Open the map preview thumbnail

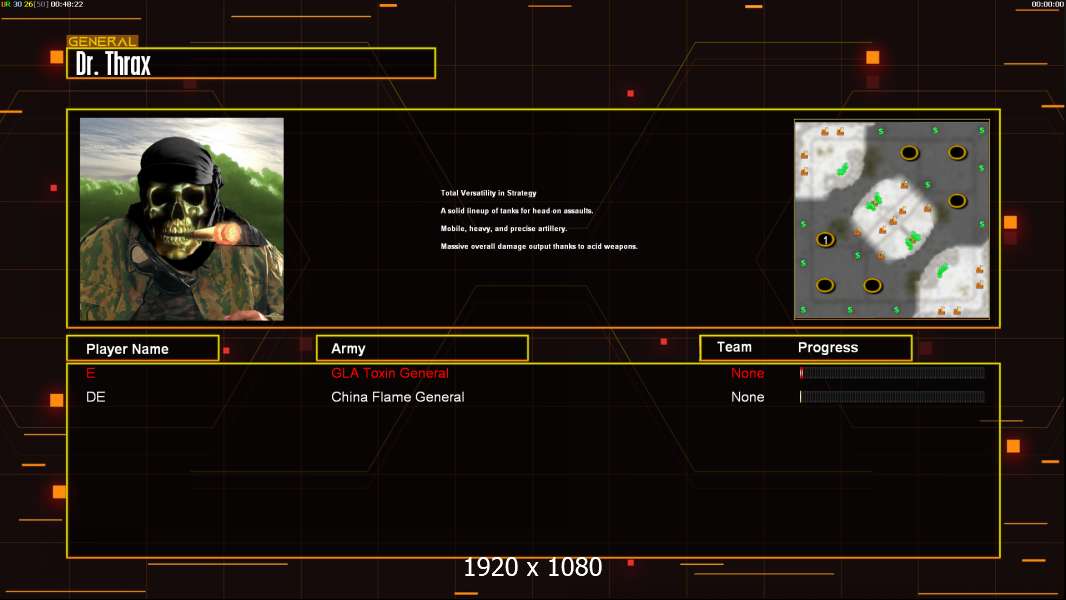892,219
